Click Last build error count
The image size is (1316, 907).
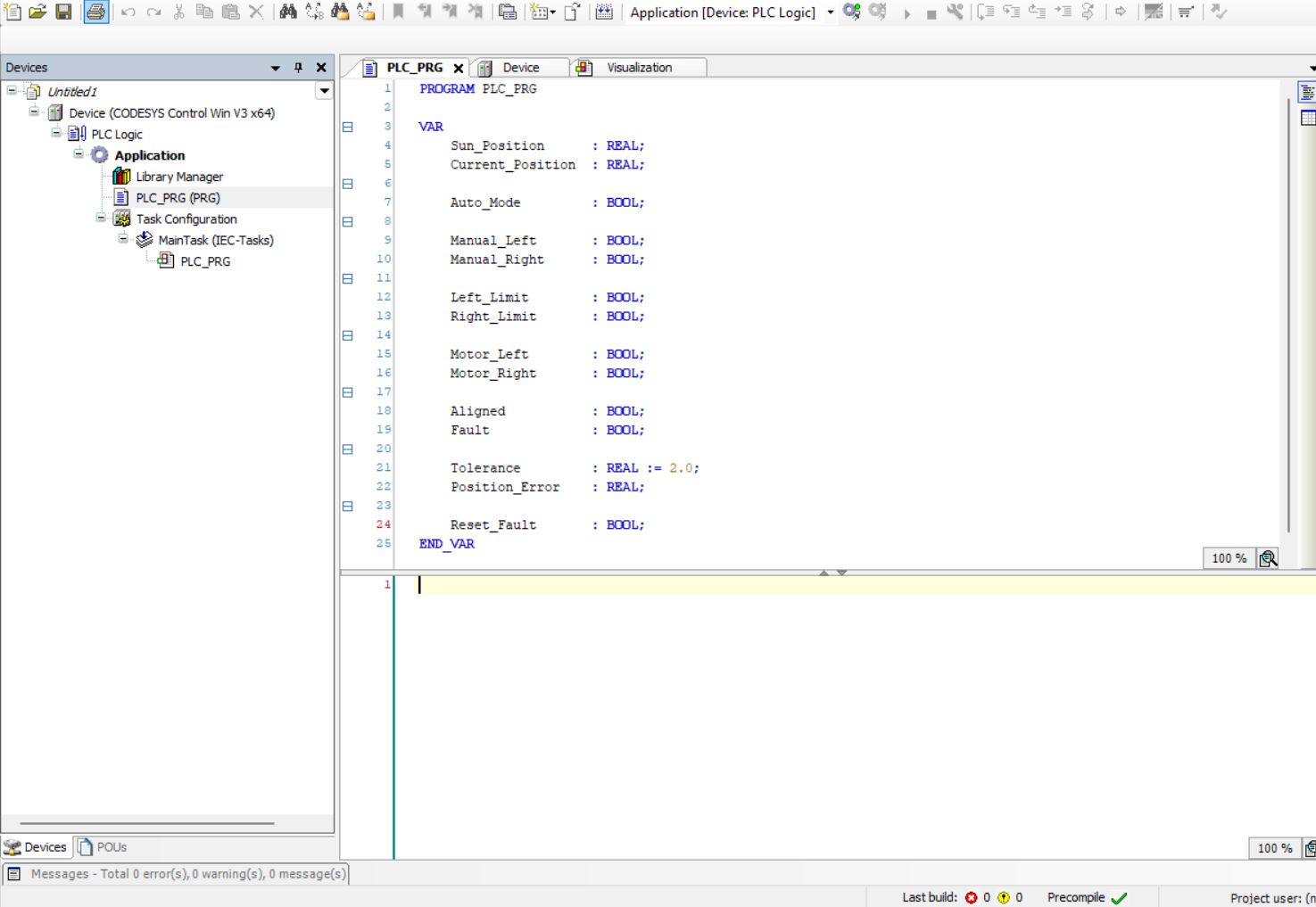click(979, 898)
